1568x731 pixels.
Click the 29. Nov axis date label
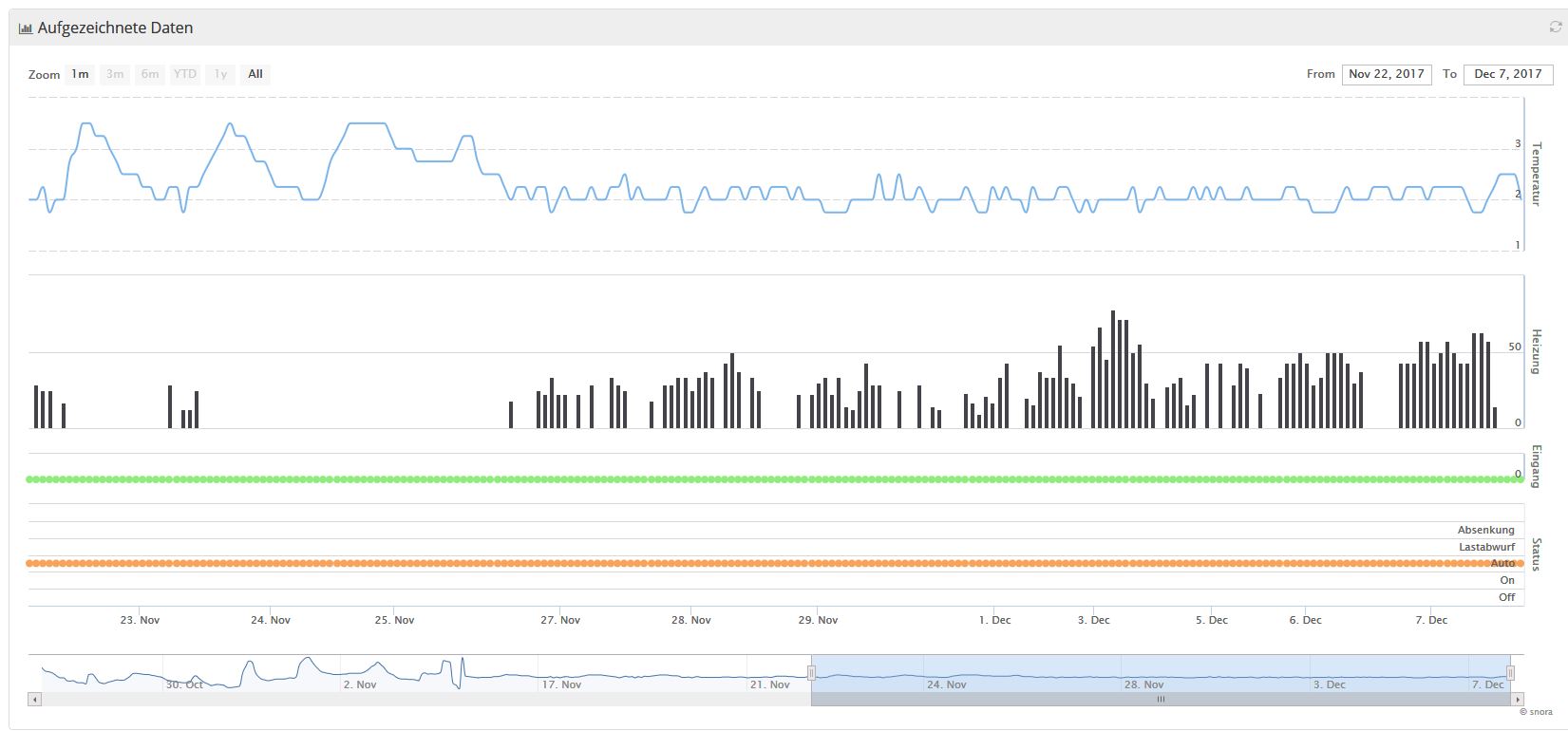(818, 620)
